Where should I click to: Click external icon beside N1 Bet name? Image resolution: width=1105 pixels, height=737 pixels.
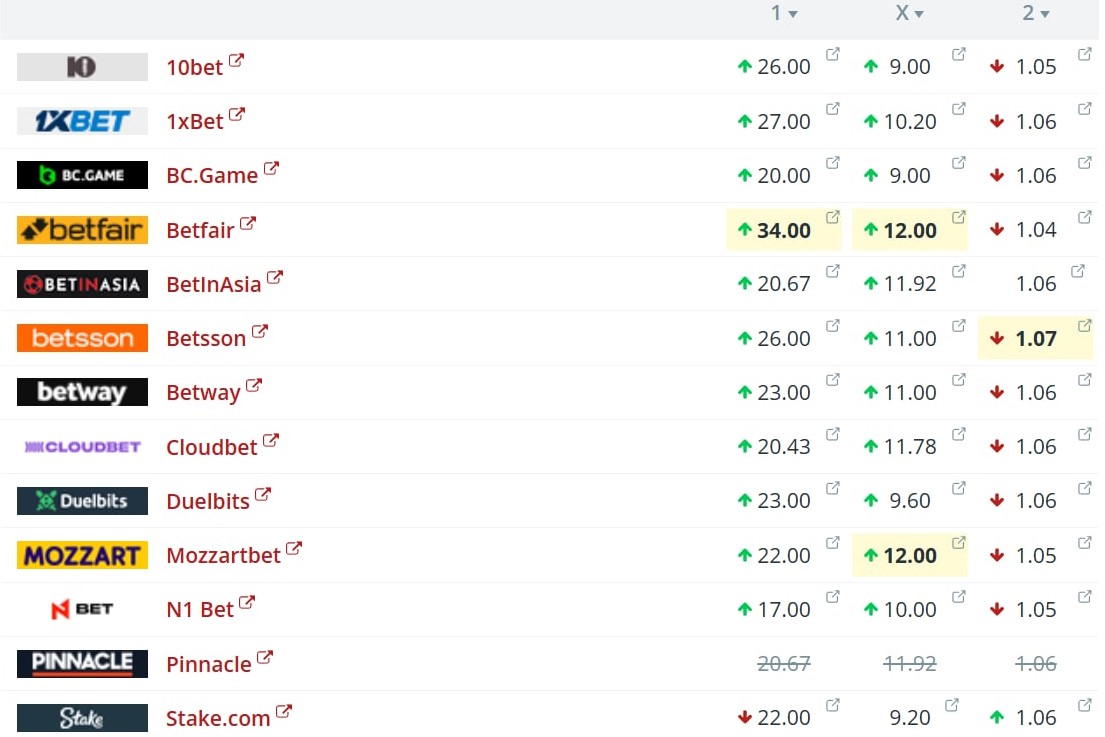(x=247, y=603)
